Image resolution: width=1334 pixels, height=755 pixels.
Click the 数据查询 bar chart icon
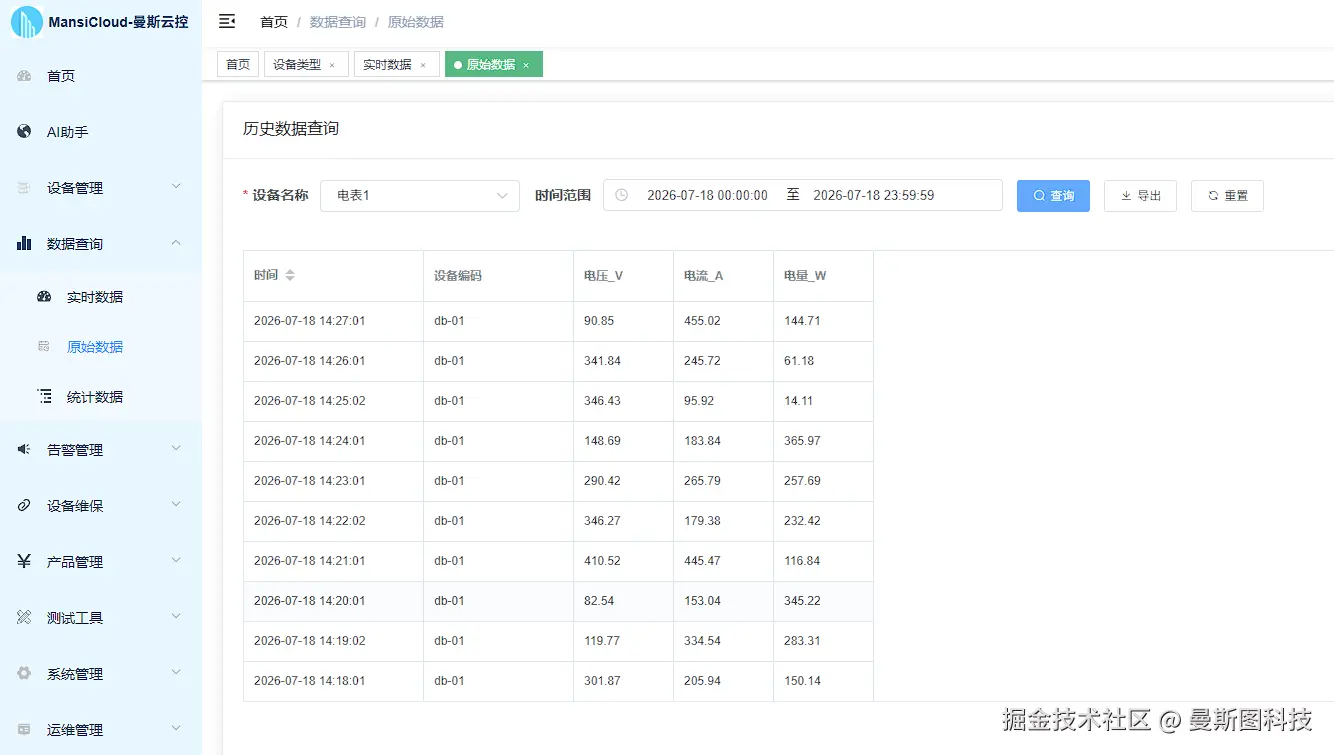click(24, 244)
